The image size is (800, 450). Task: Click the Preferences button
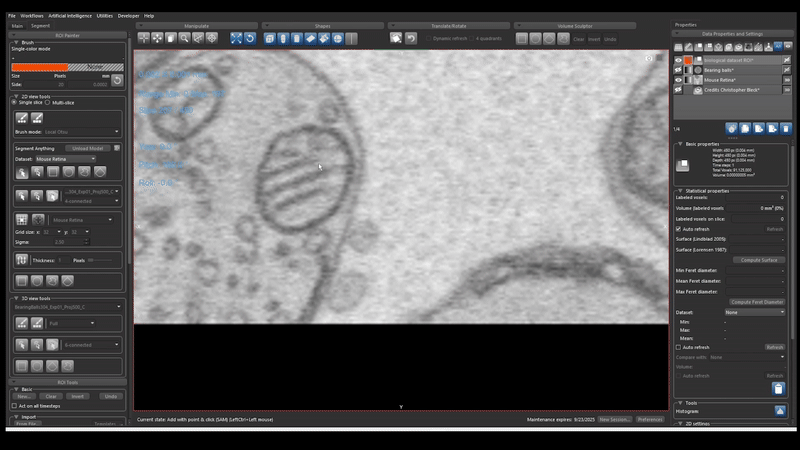649,419
